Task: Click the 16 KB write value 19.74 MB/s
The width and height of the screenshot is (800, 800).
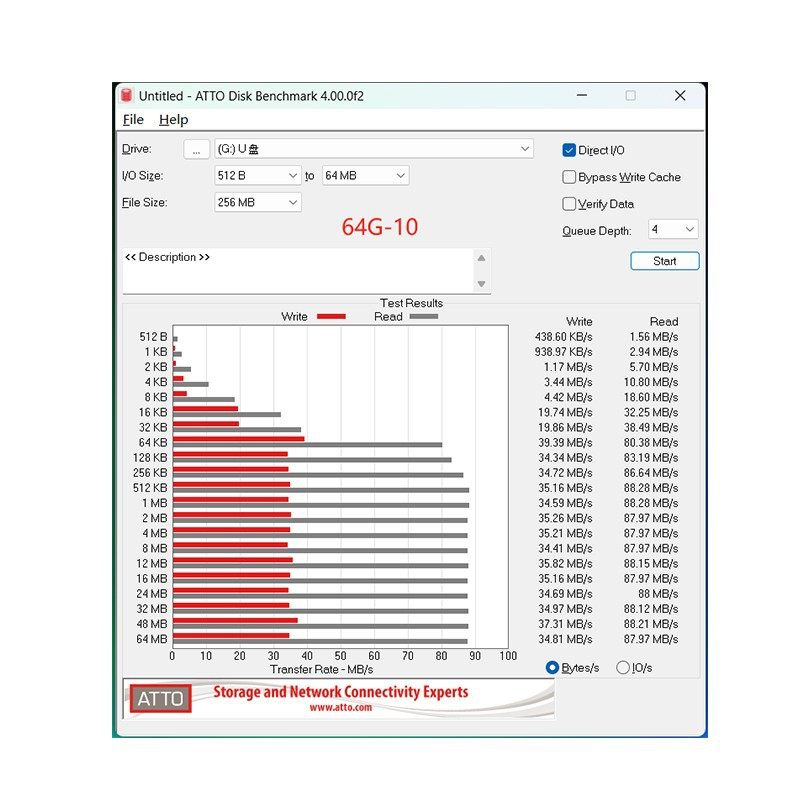Action: pyautogui.click(x=565, y=413)
